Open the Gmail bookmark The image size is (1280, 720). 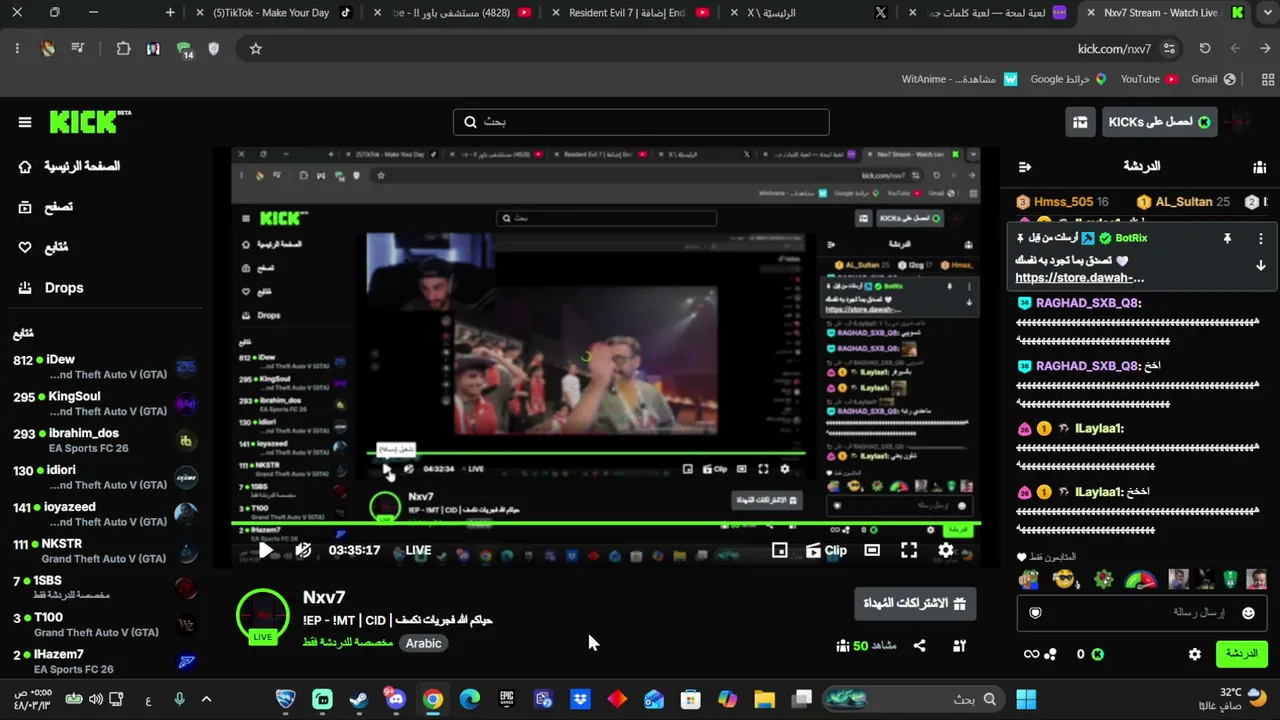coord(1213,79)
